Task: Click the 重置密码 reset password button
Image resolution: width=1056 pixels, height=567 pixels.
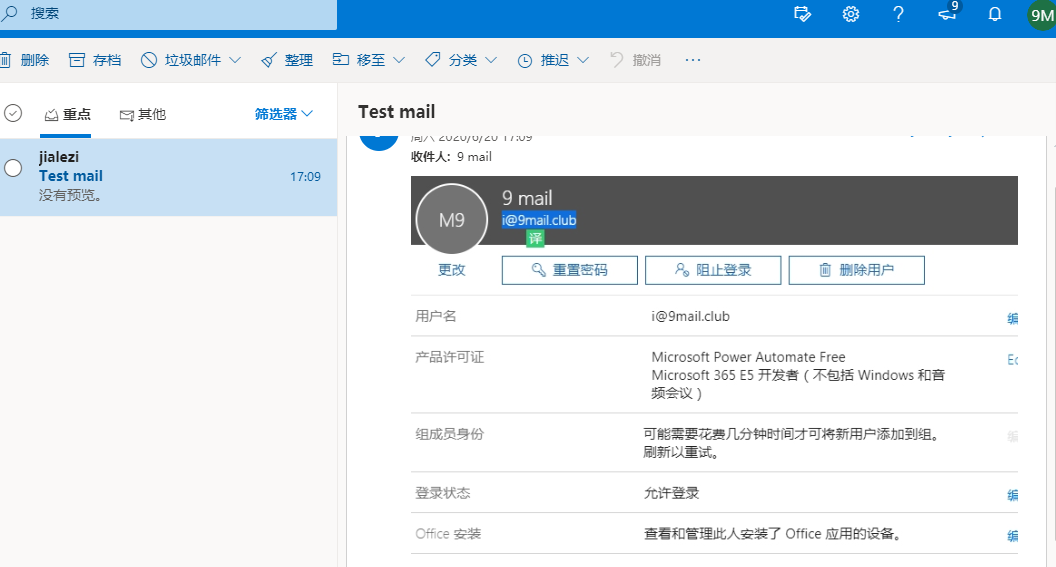Action: (570, 270)
